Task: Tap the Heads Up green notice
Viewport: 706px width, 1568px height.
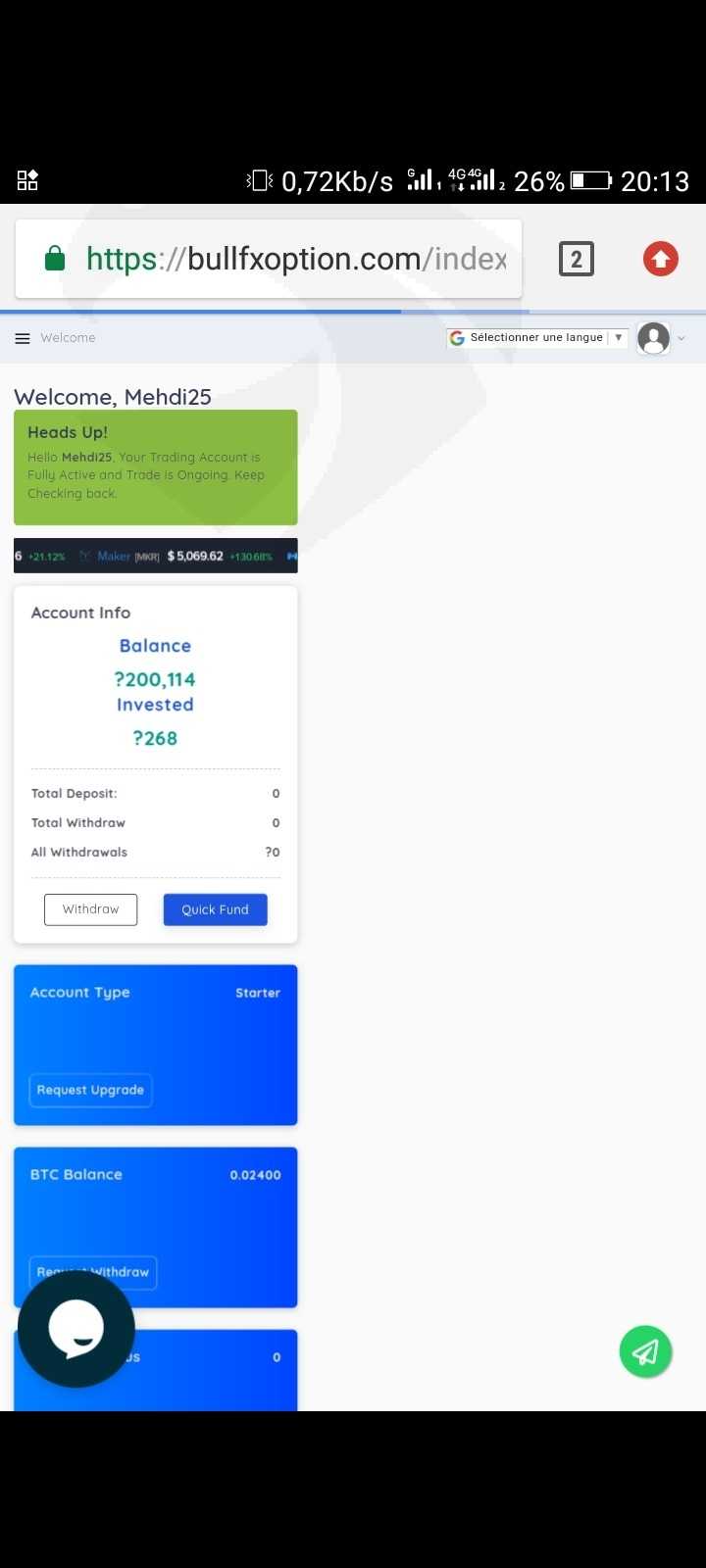Action: click(x=155, y=467)
